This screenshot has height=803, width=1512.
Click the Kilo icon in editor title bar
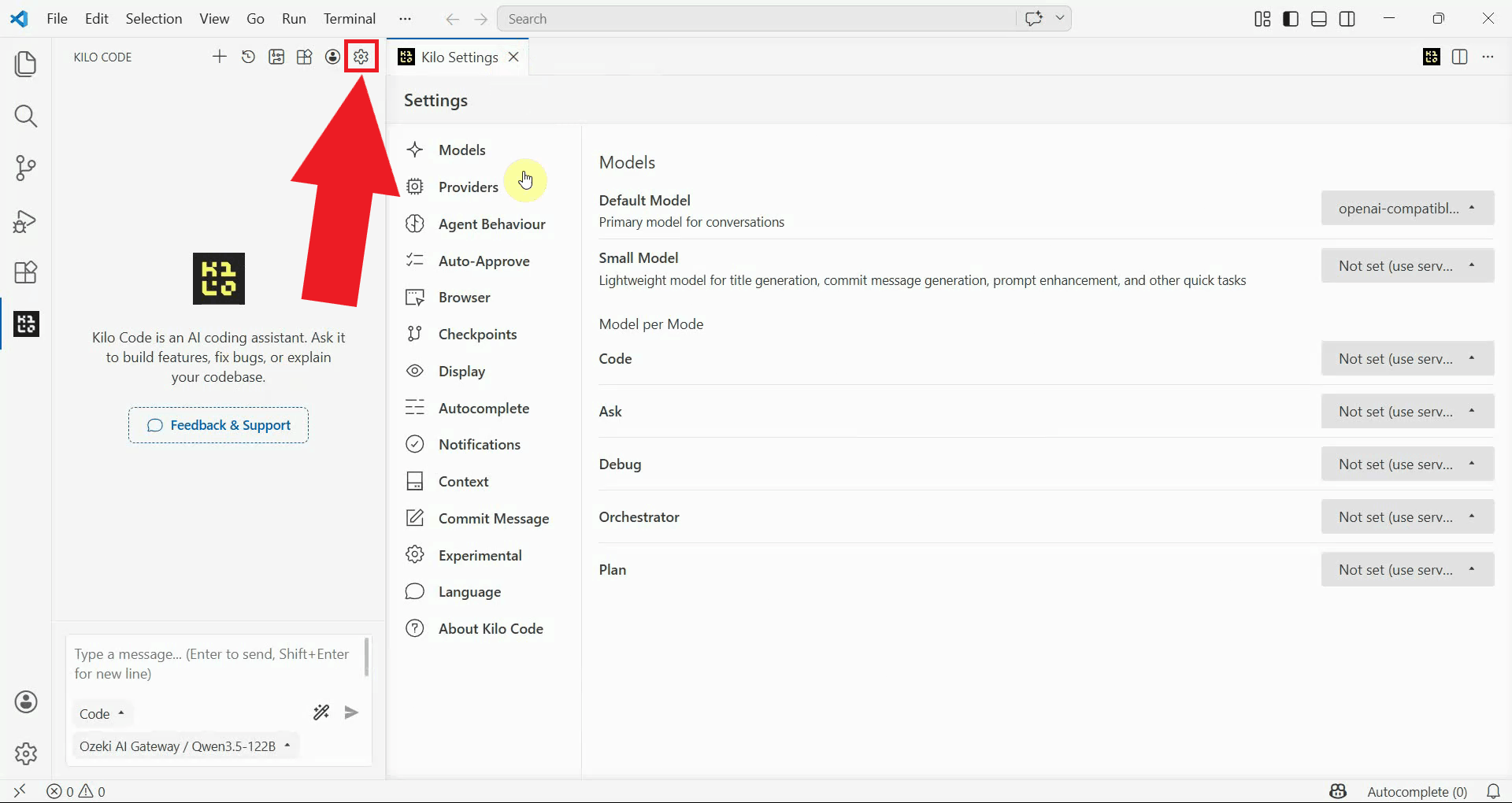tap(1432, 57)
